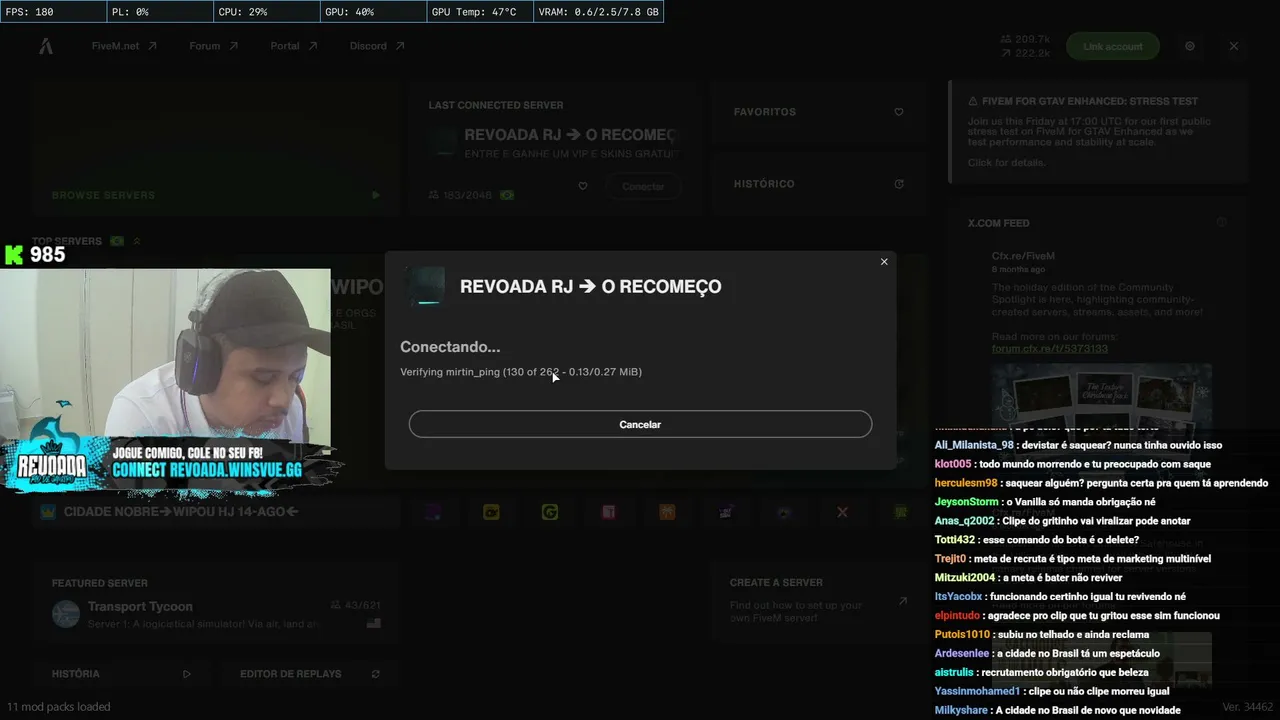Click chat username Putois1010

962,634
